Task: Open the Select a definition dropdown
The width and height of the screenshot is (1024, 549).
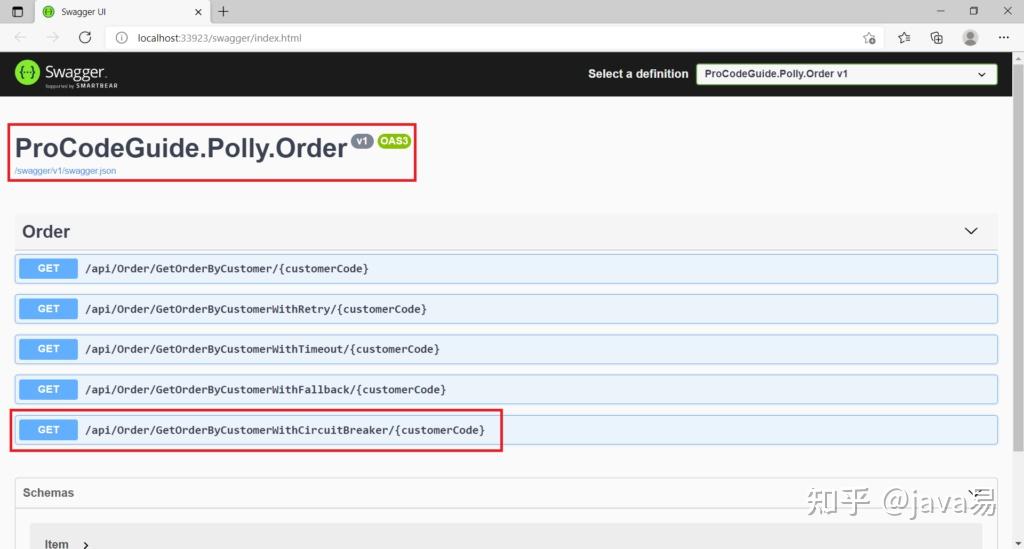Action: click(846, 74)
